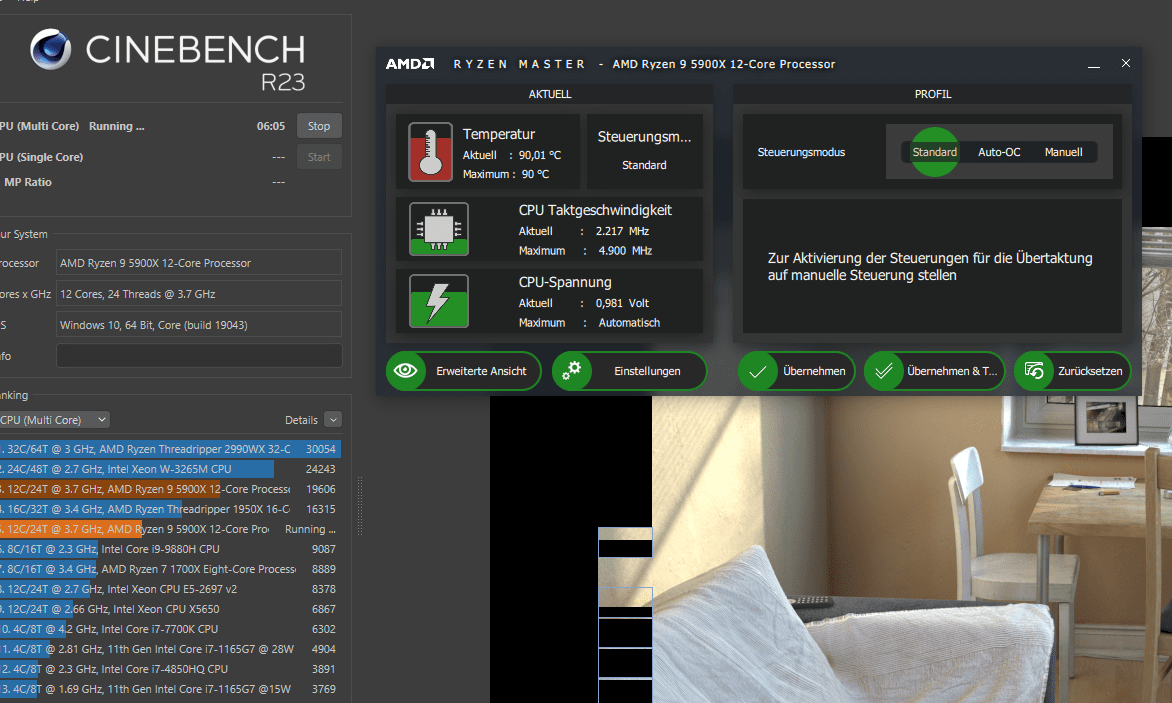Click the checkmark icon of Übernehmen & T...

pos(883,371)
